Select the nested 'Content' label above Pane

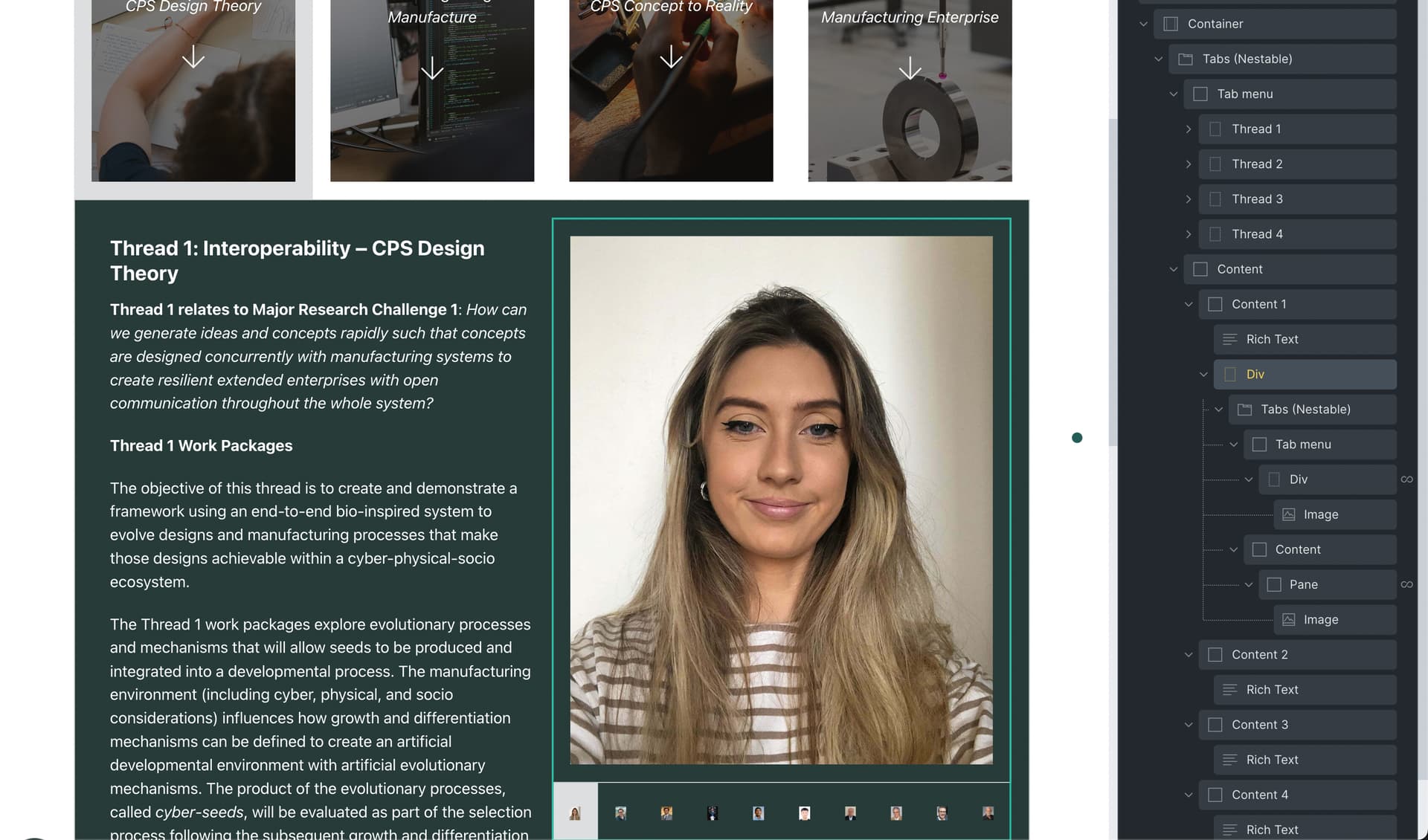tap(1298, 549)
